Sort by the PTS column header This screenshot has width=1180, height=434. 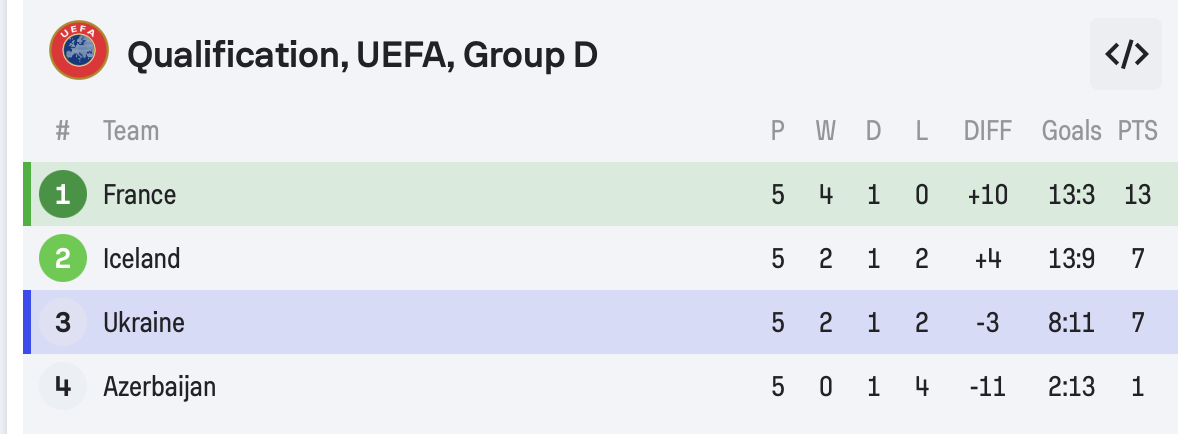click(x=1137, y=131)
